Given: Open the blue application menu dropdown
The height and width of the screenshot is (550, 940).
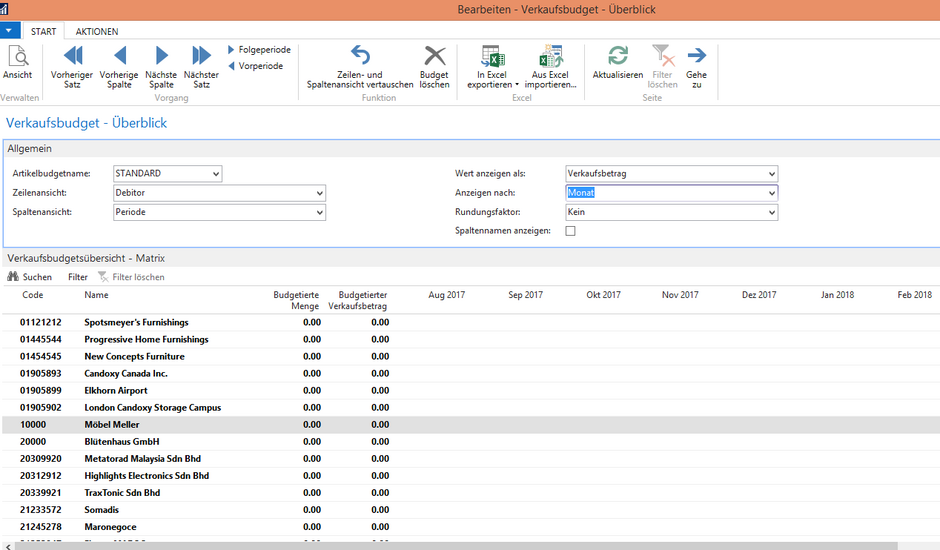Looking at the screenshot, I should coord(10,30).
